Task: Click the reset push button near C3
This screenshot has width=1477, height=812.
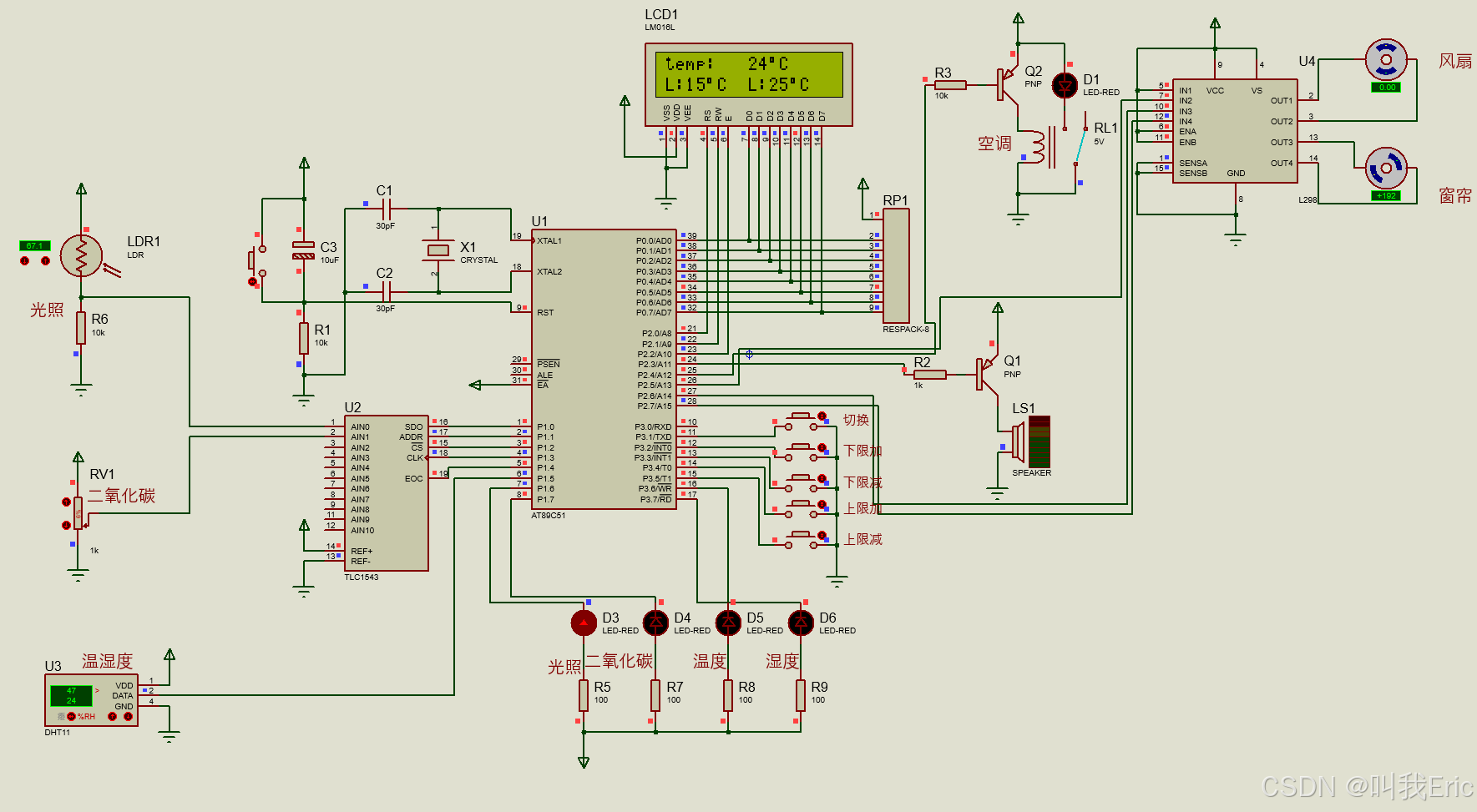Action: (255, 260)
